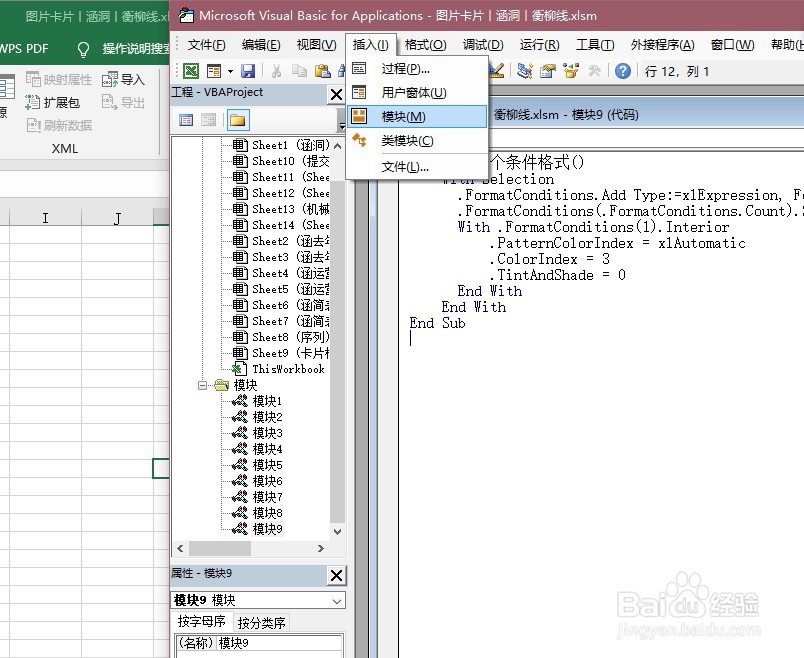This screenshot has height=658, width=804.
Task: Click project tree horizontal scroll left arrow
Action: coord(180,548)
